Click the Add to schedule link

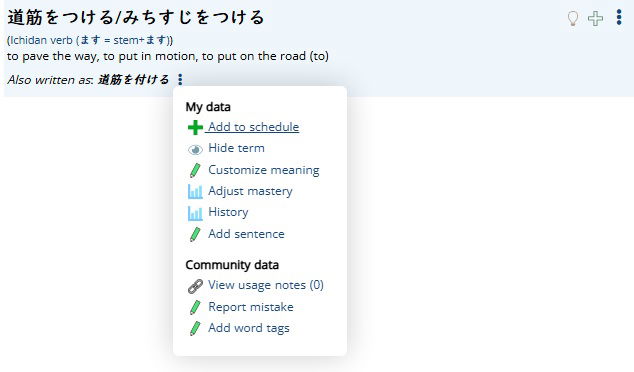tap(254, 127)
